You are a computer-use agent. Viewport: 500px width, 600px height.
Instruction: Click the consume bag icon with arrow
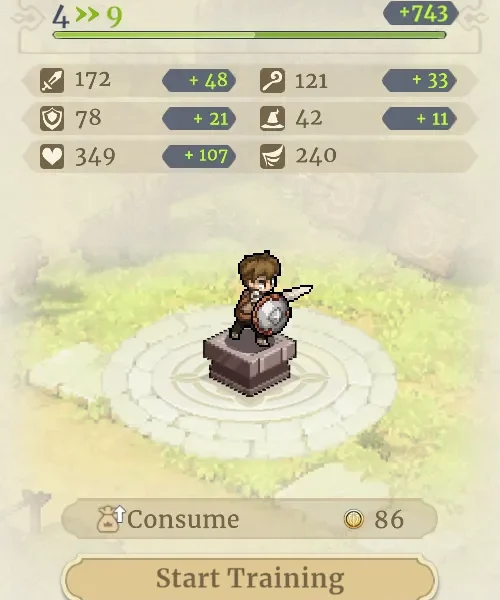[110, 519]
